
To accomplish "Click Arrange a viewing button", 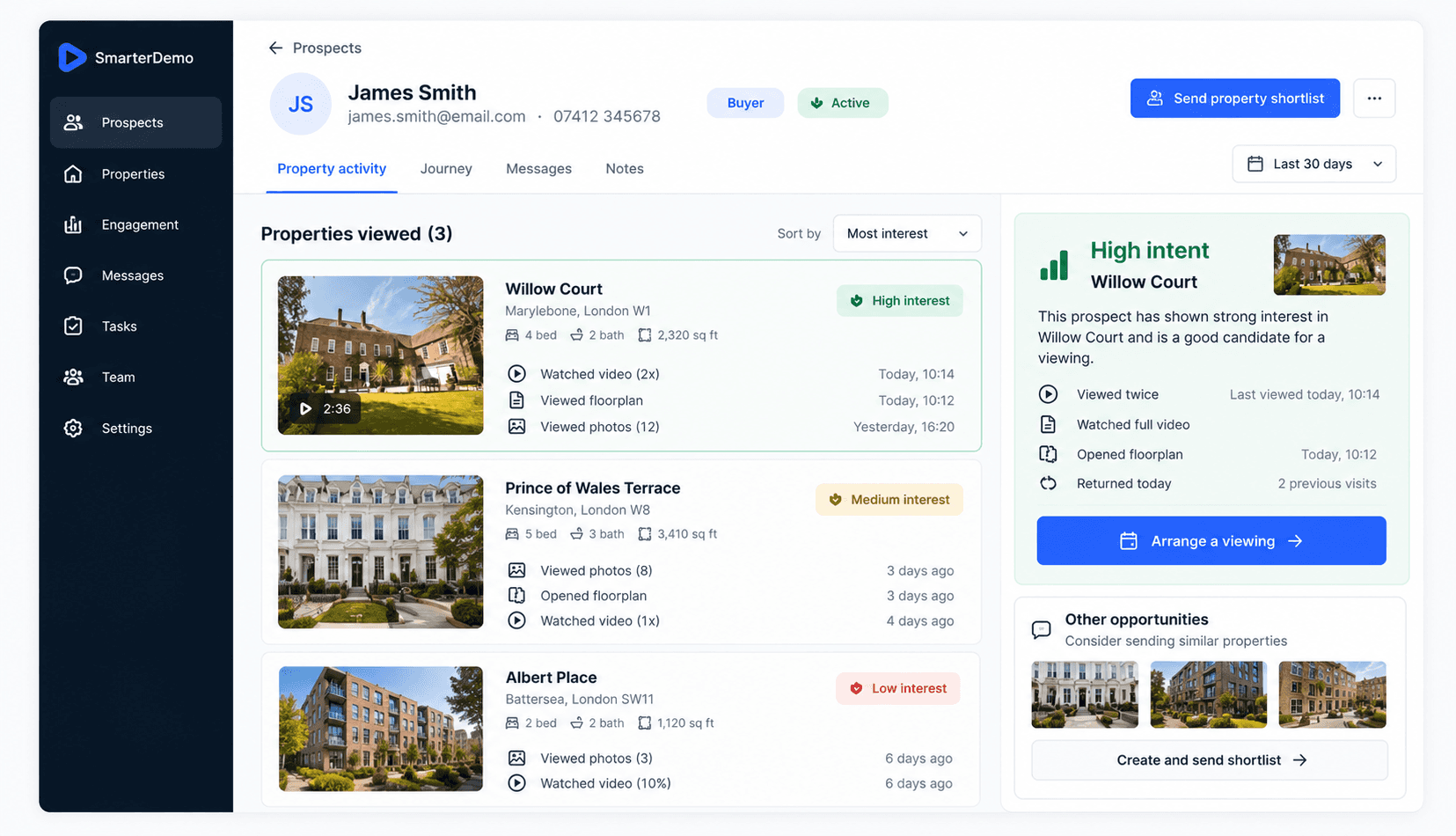I will tap(1211, 540).
